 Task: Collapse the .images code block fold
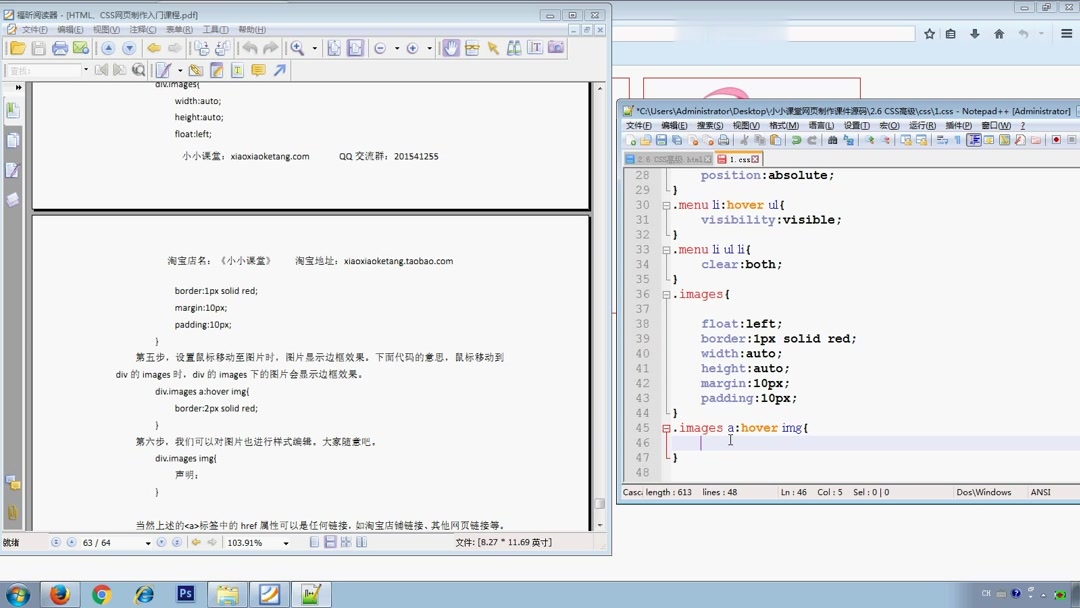(666, 294)
